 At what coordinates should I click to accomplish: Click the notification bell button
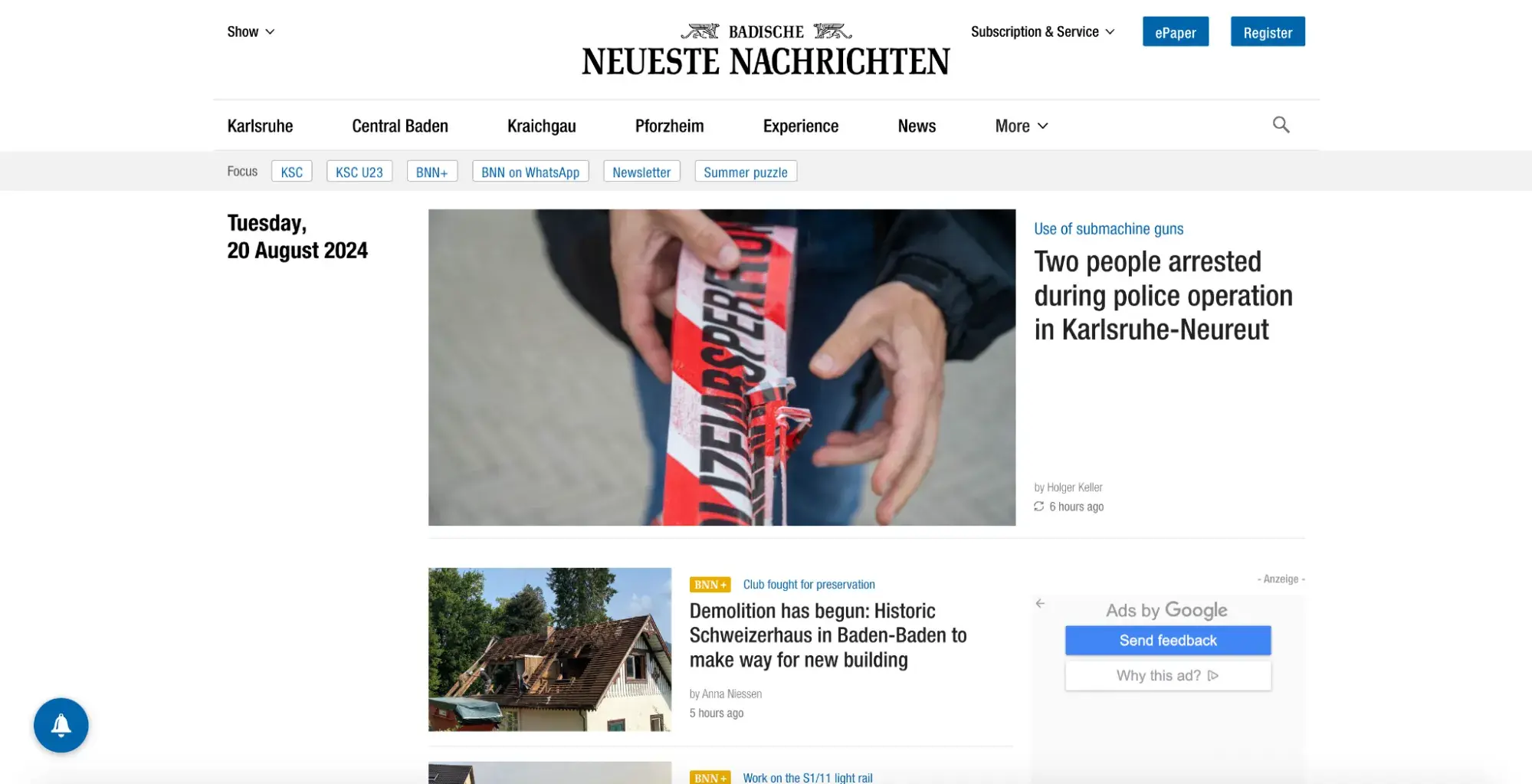coord(61,725)
